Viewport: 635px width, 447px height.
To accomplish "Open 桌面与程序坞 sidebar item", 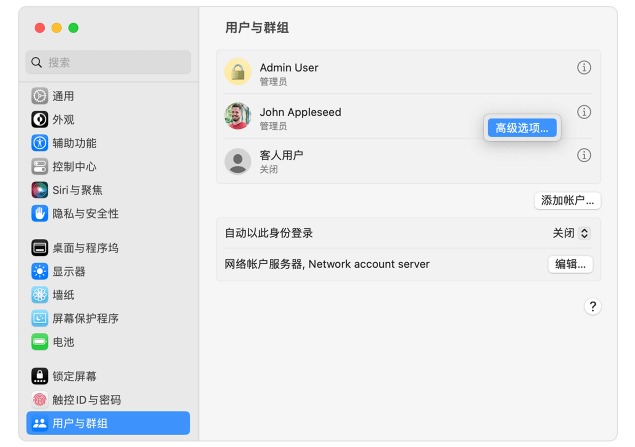I will (x=85, y=248).
